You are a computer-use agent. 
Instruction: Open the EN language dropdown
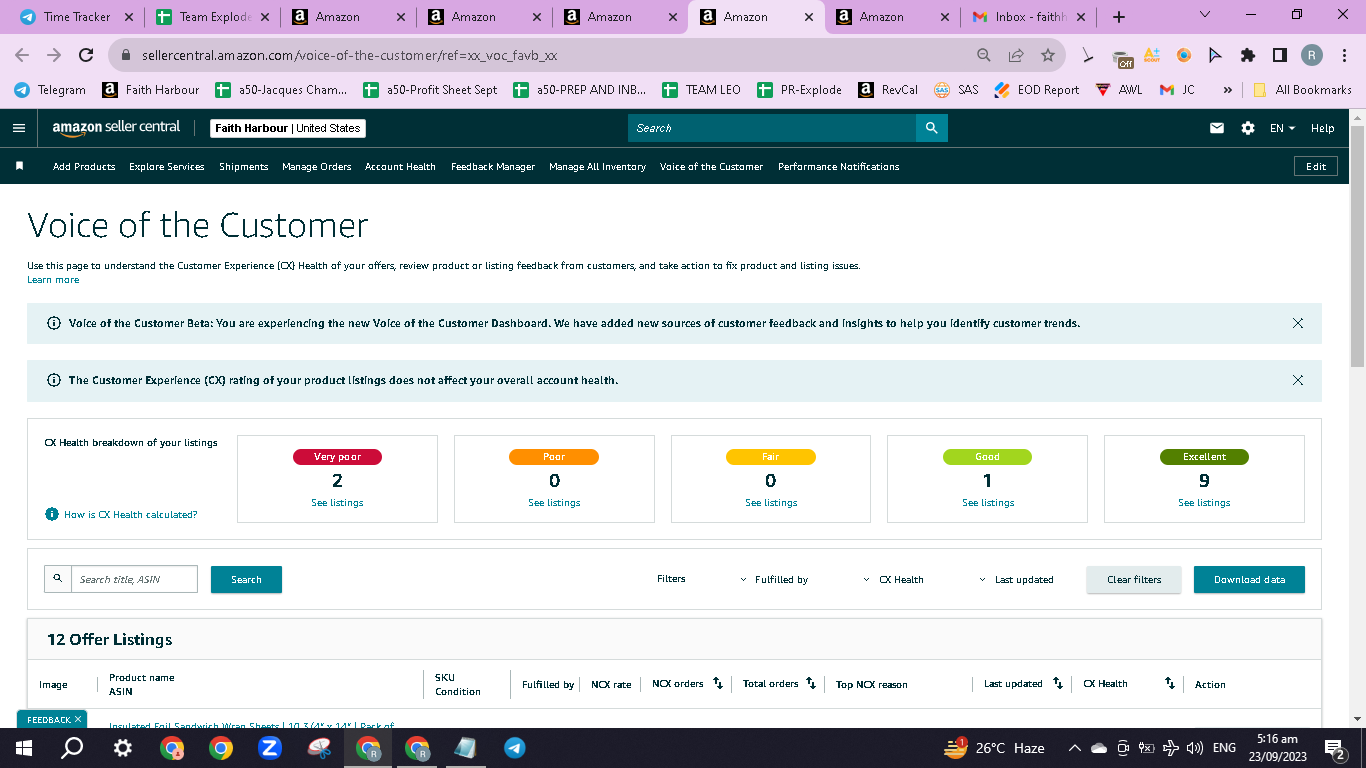[1282, 128]
